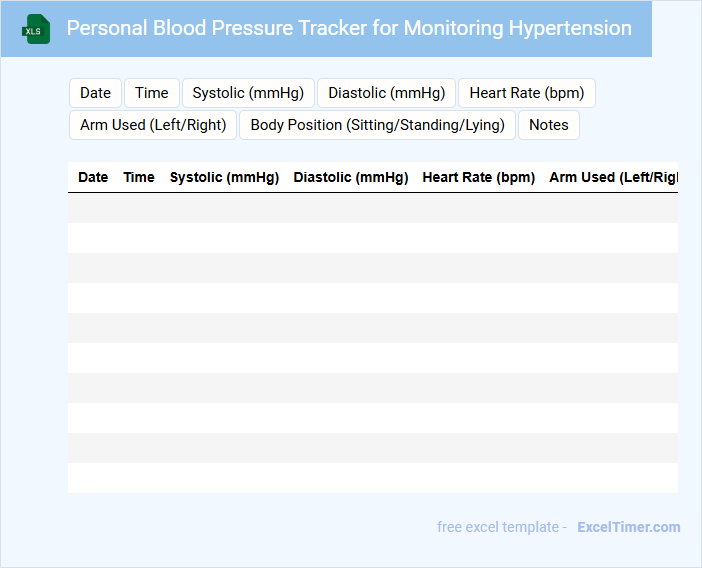
Task: Select the Diastolic (mmHg) column header
Action: click(351, 177)
